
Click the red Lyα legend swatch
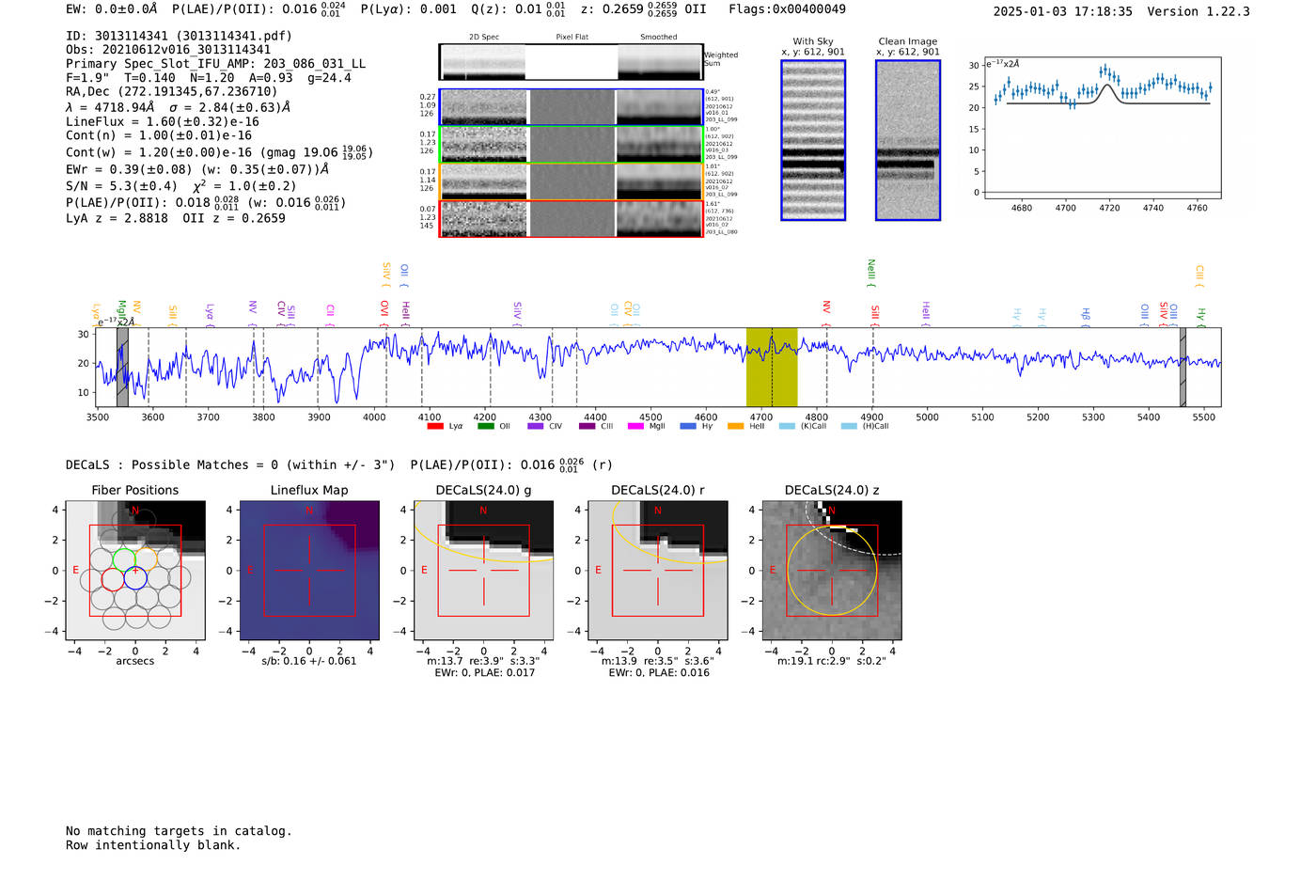pos(435,426)
